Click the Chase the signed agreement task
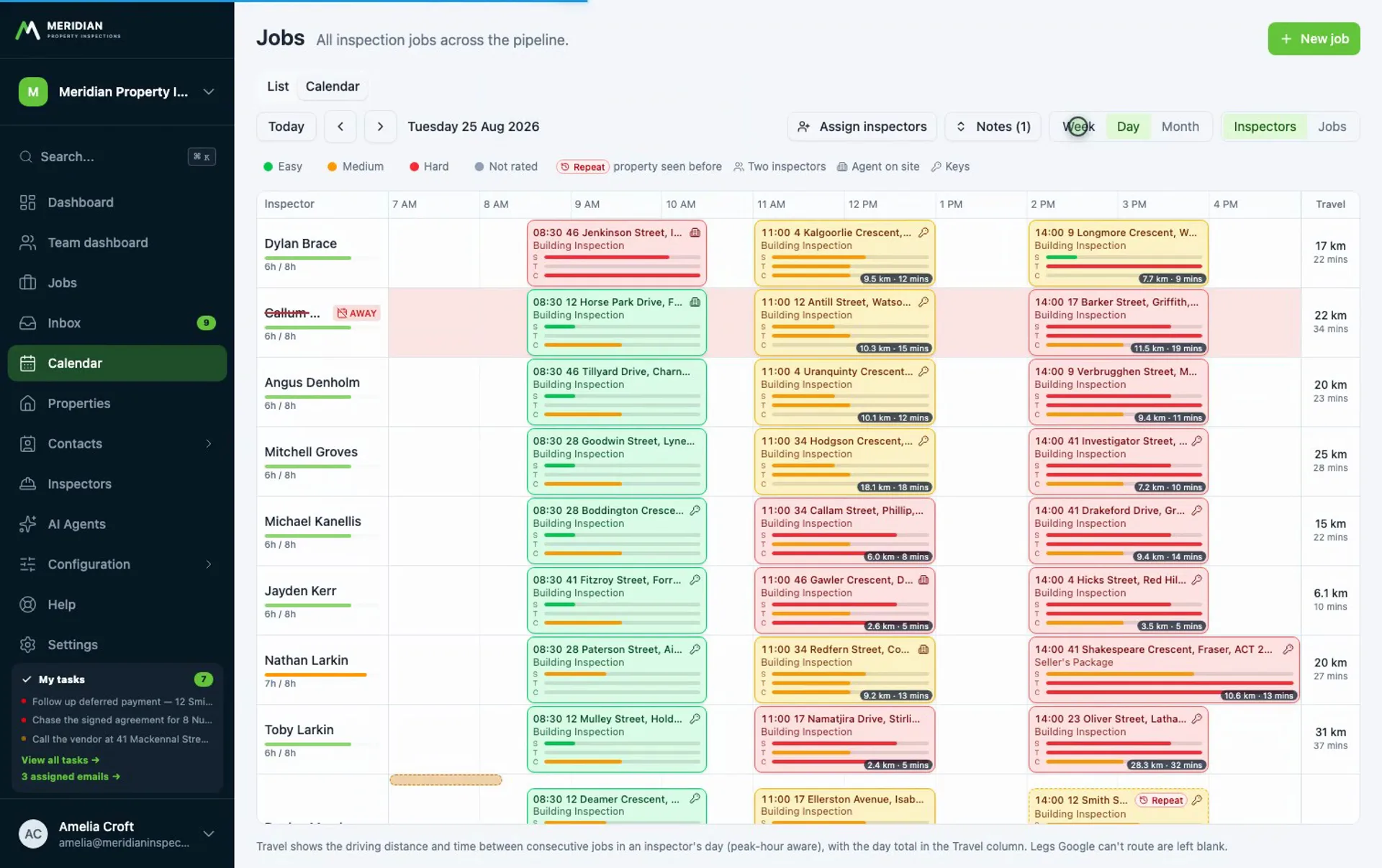This screenshot has width=1382, height=868. (117, 720)
